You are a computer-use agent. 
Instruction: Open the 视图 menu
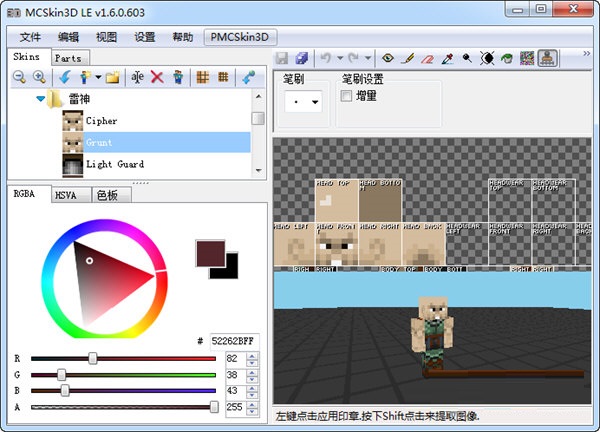point(106,37)
